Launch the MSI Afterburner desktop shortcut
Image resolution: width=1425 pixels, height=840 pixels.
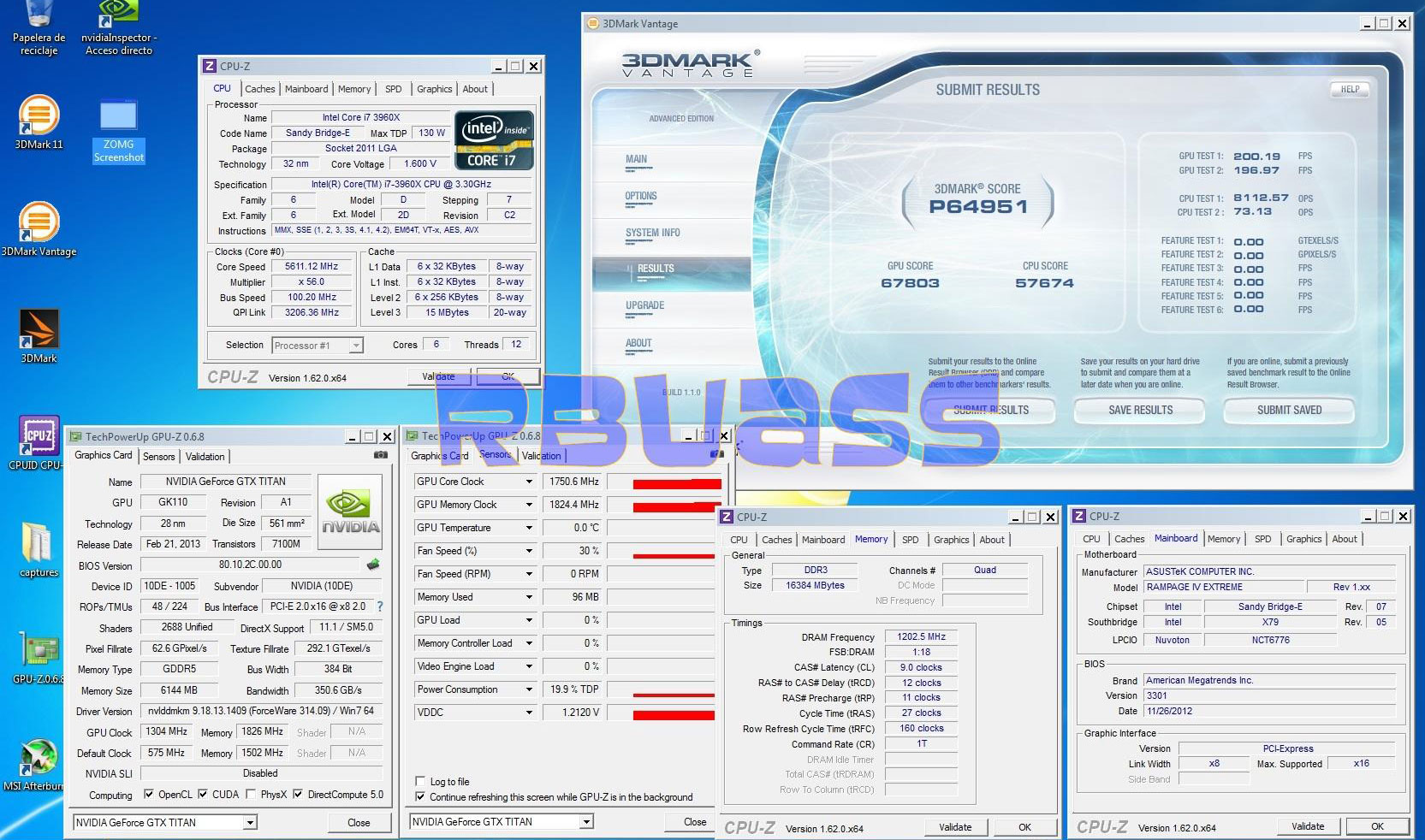coord(36,764)
